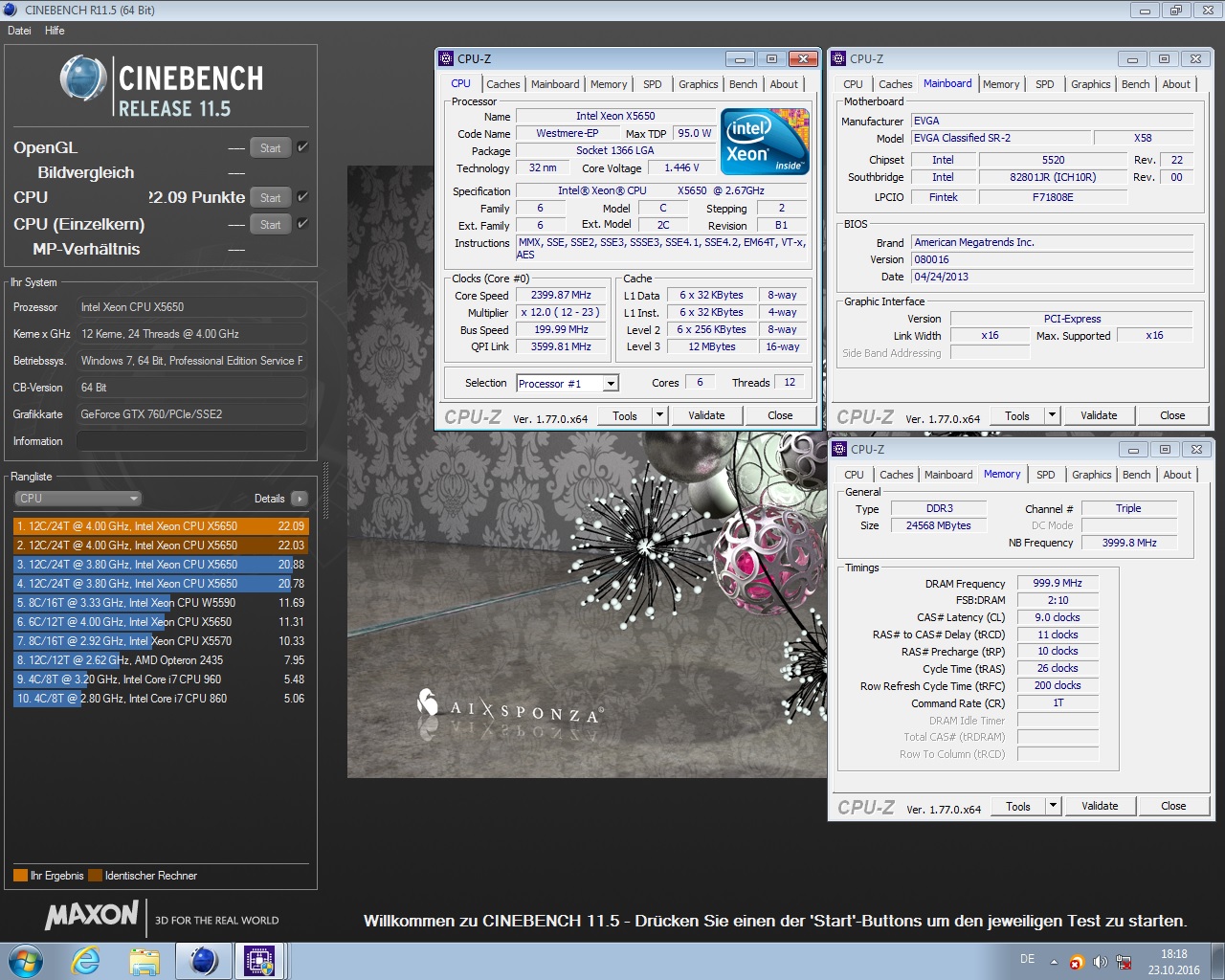Click brown Identischer Rechner legend swatch
This screenshot has height=980, width=1225.
[x=95, y=876]
